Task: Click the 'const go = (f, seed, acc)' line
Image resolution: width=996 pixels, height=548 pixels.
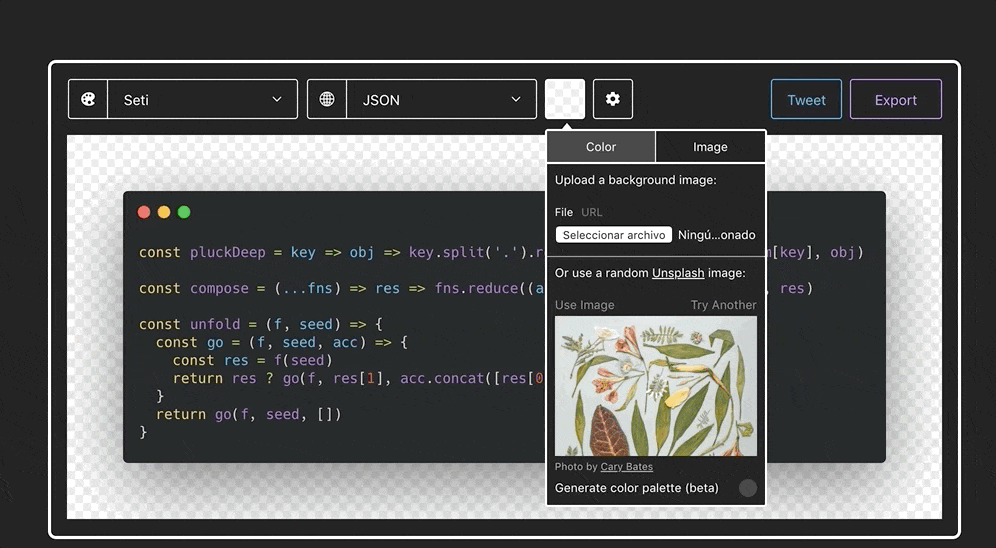Action: [282, 342]
